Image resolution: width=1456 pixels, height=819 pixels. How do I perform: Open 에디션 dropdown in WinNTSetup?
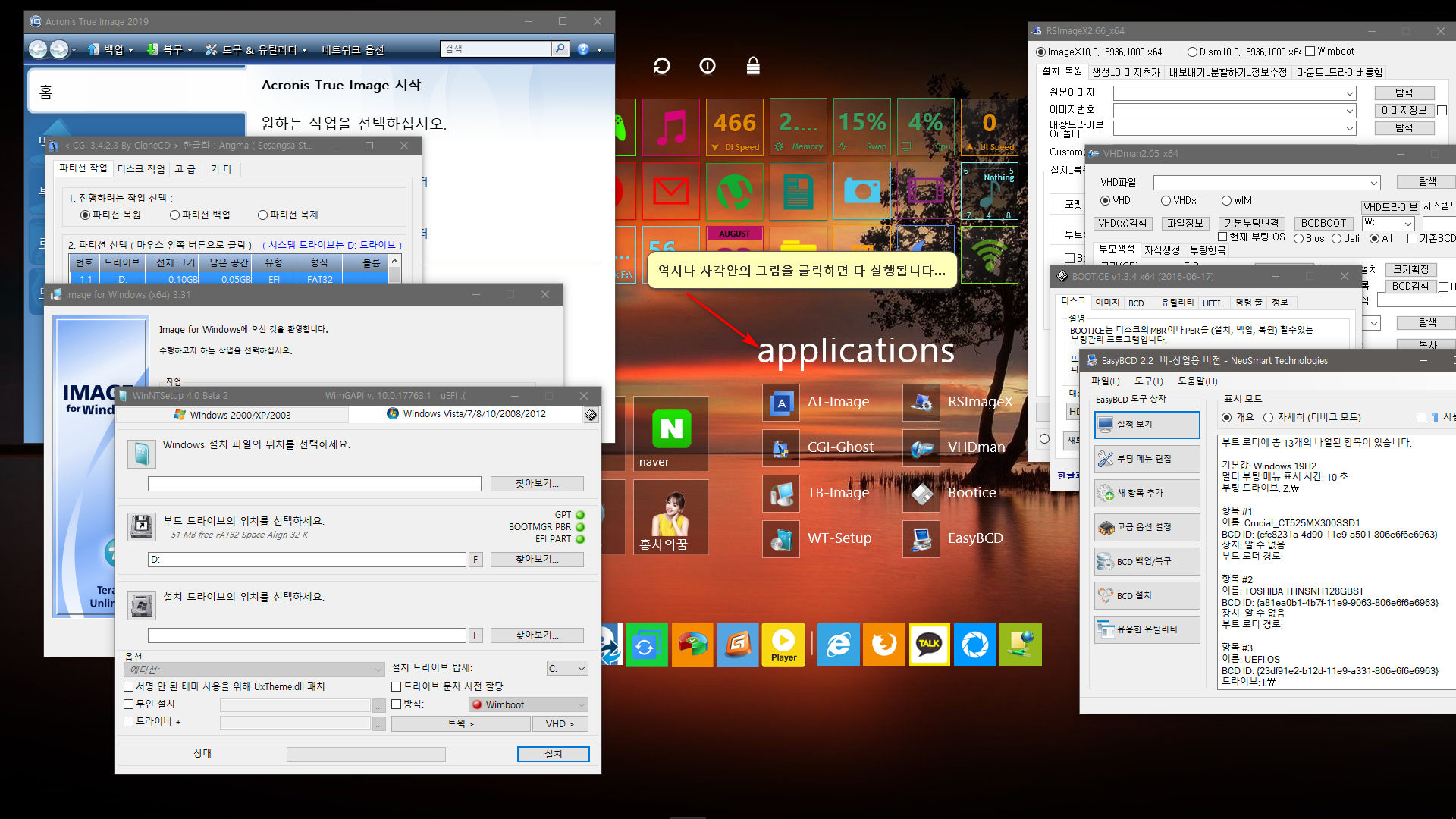(255, 670)
